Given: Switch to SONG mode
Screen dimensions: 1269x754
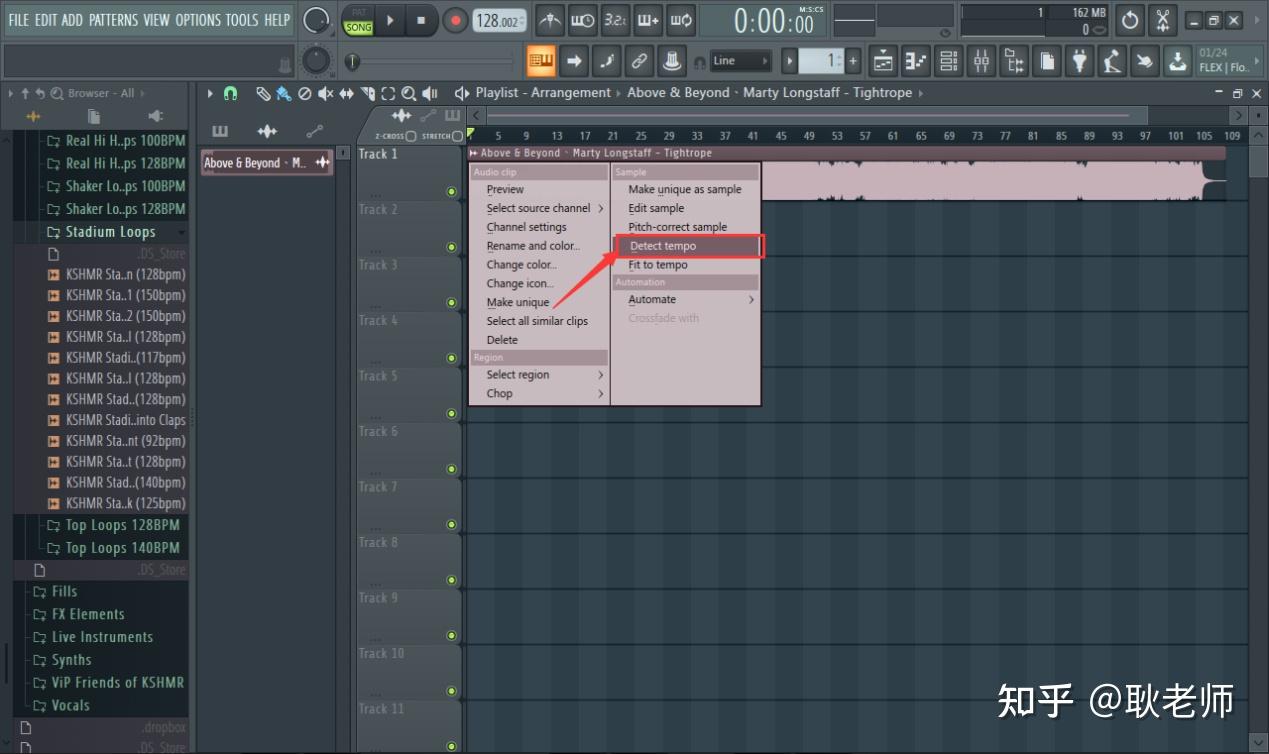Looking at the screenshot, I should (357, 27).
